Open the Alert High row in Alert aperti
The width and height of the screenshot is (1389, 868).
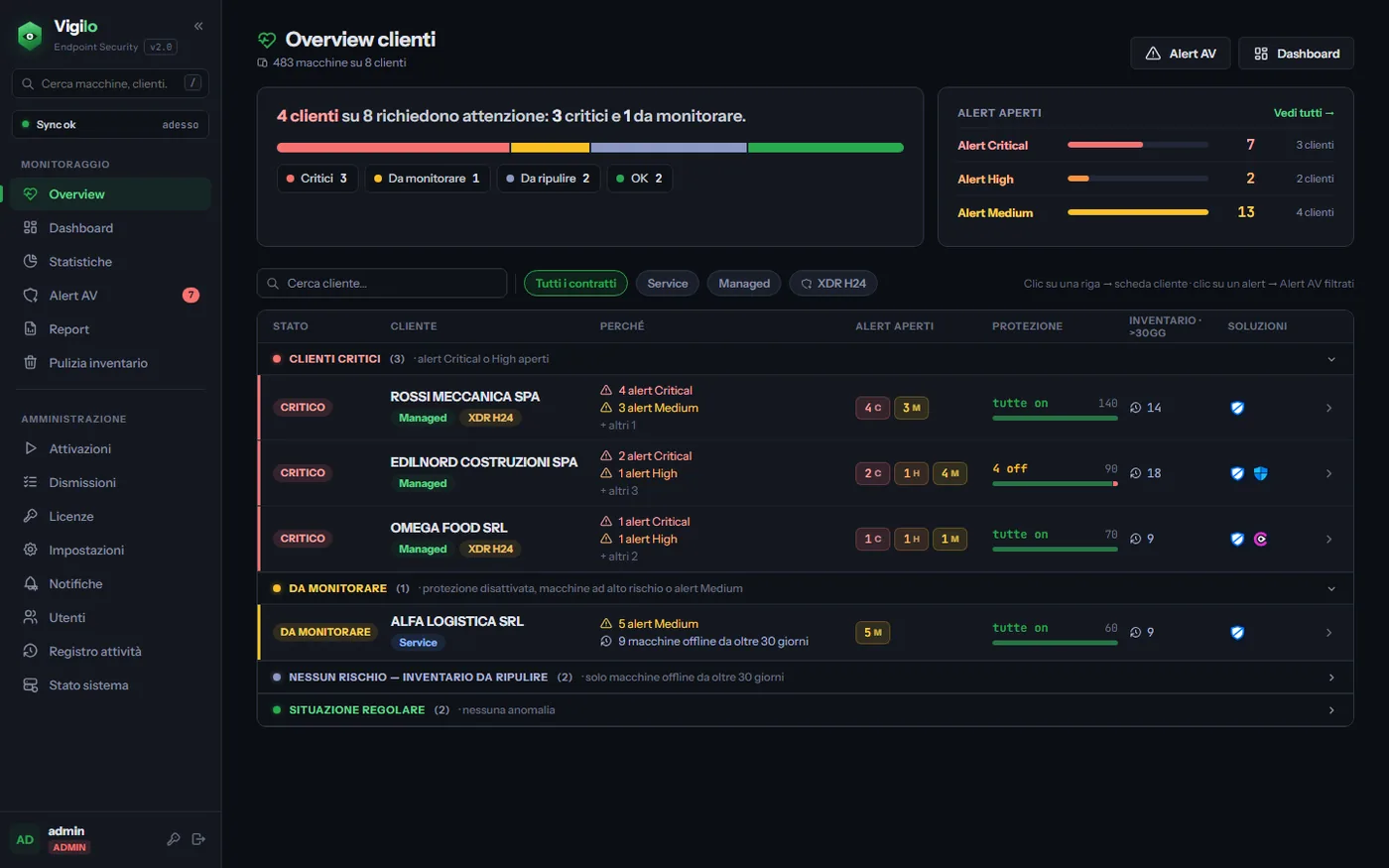tap(1146, 179)
